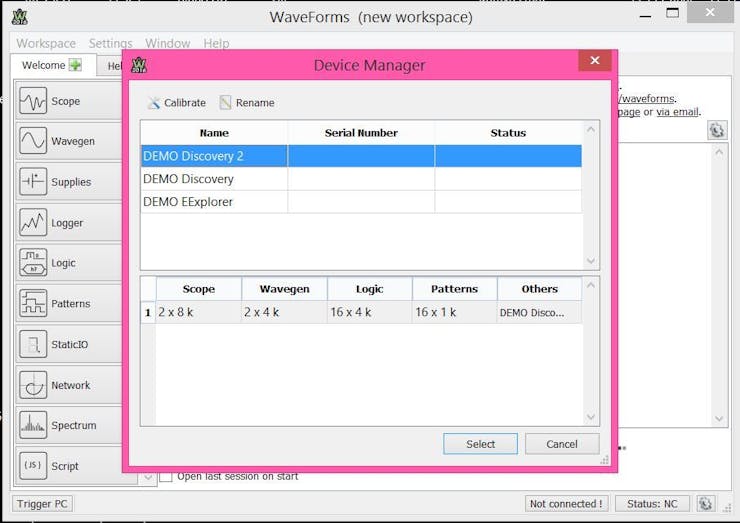Click the Scope configuration column header
The height and width of the screenshot is (523, 740).
199,289
